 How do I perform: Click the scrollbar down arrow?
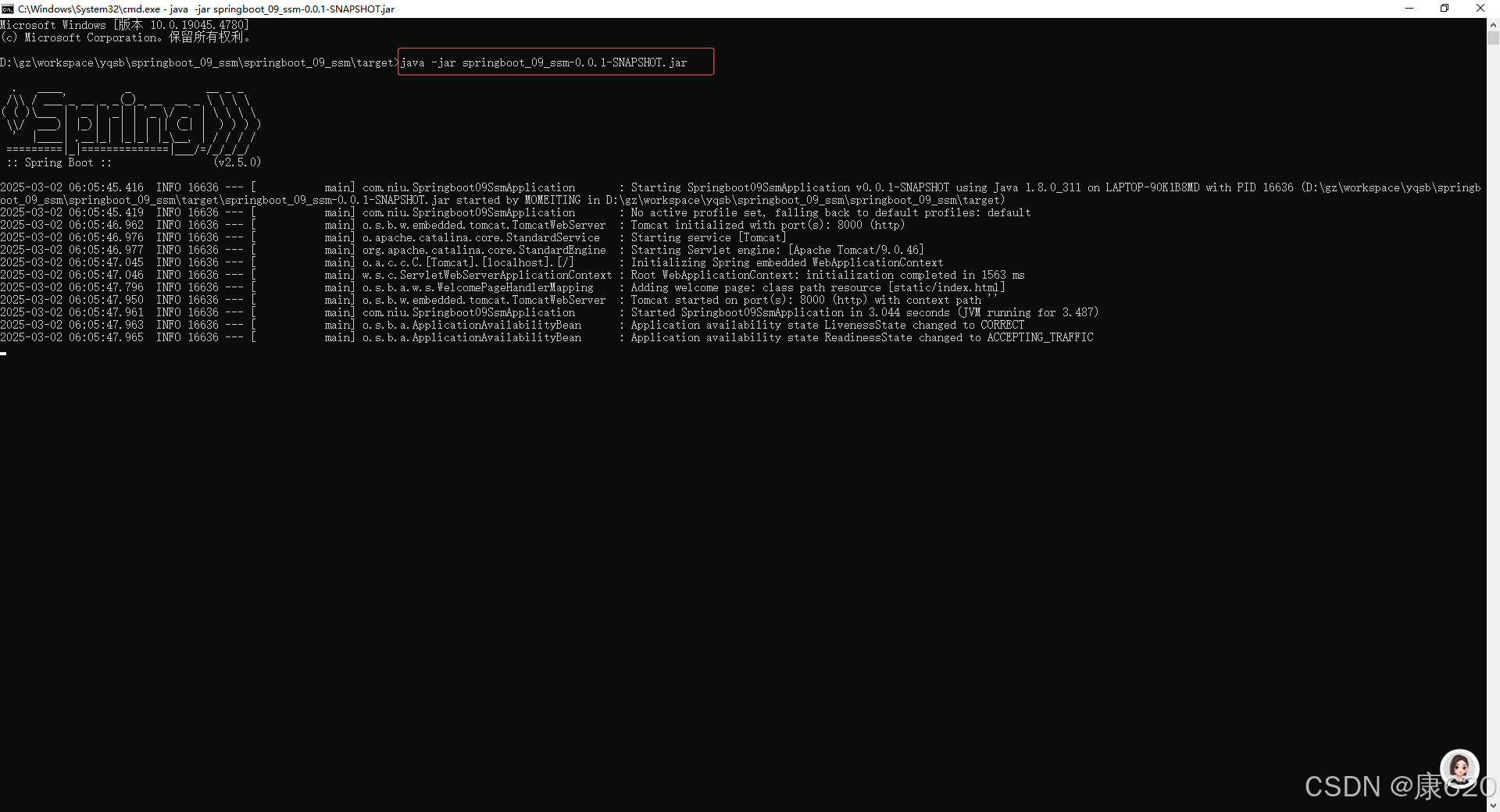[1493, 805]
